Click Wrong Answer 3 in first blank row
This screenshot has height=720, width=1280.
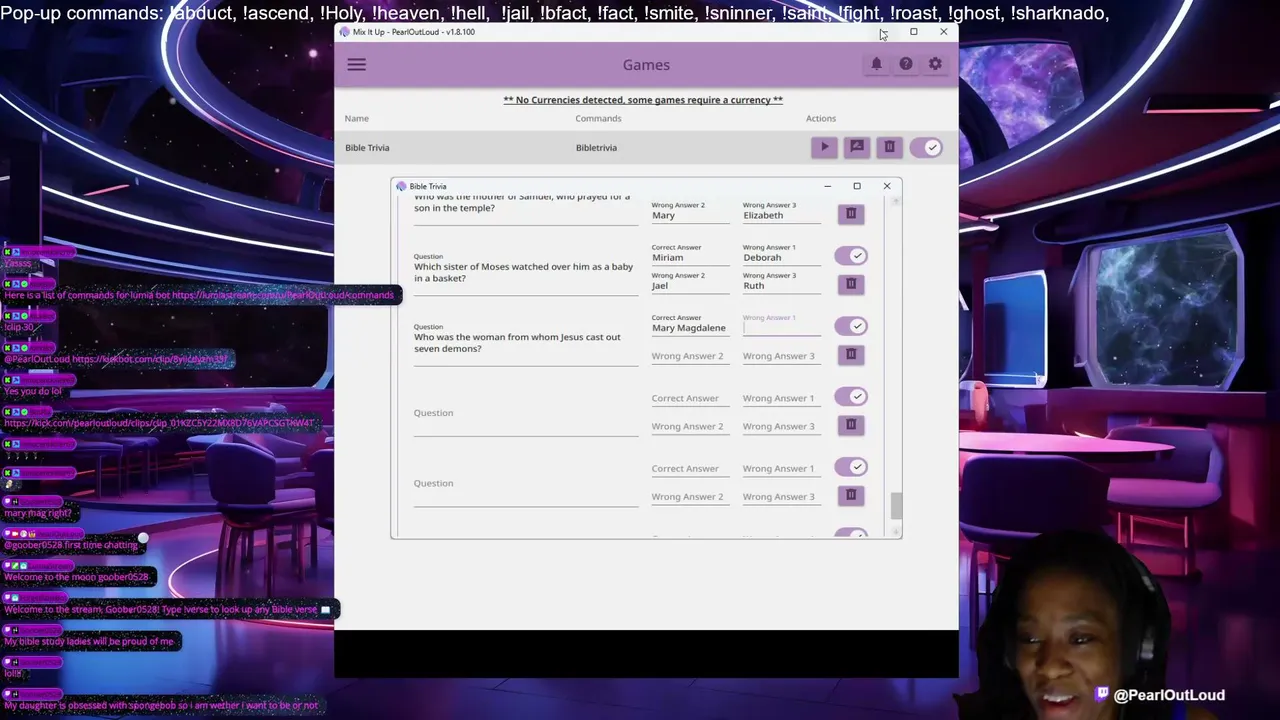click(x=781, y=426)
